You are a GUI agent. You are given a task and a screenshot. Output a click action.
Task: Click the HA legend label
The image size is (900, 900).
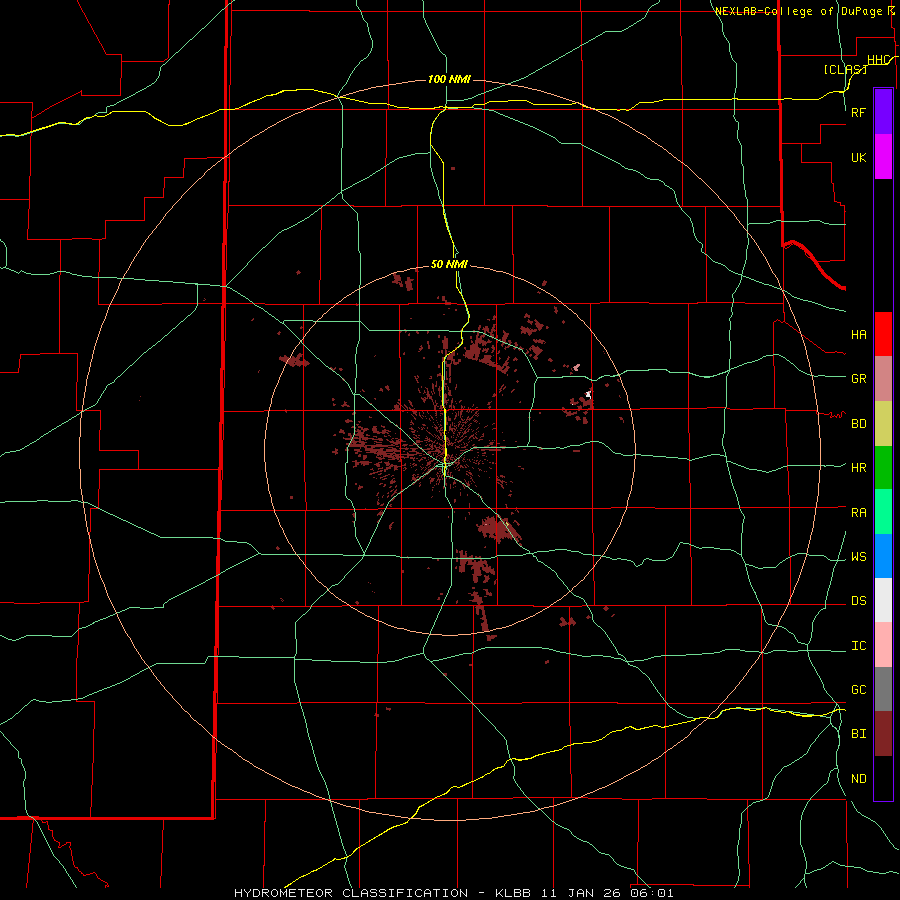click(859, 335)
